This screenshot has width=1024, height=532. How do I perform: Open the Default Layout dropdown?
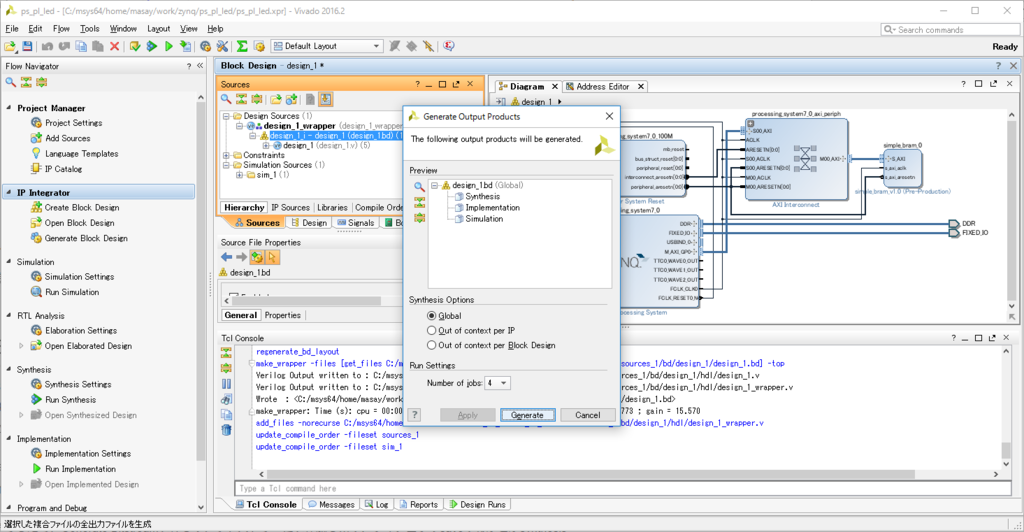click(376, 46)
